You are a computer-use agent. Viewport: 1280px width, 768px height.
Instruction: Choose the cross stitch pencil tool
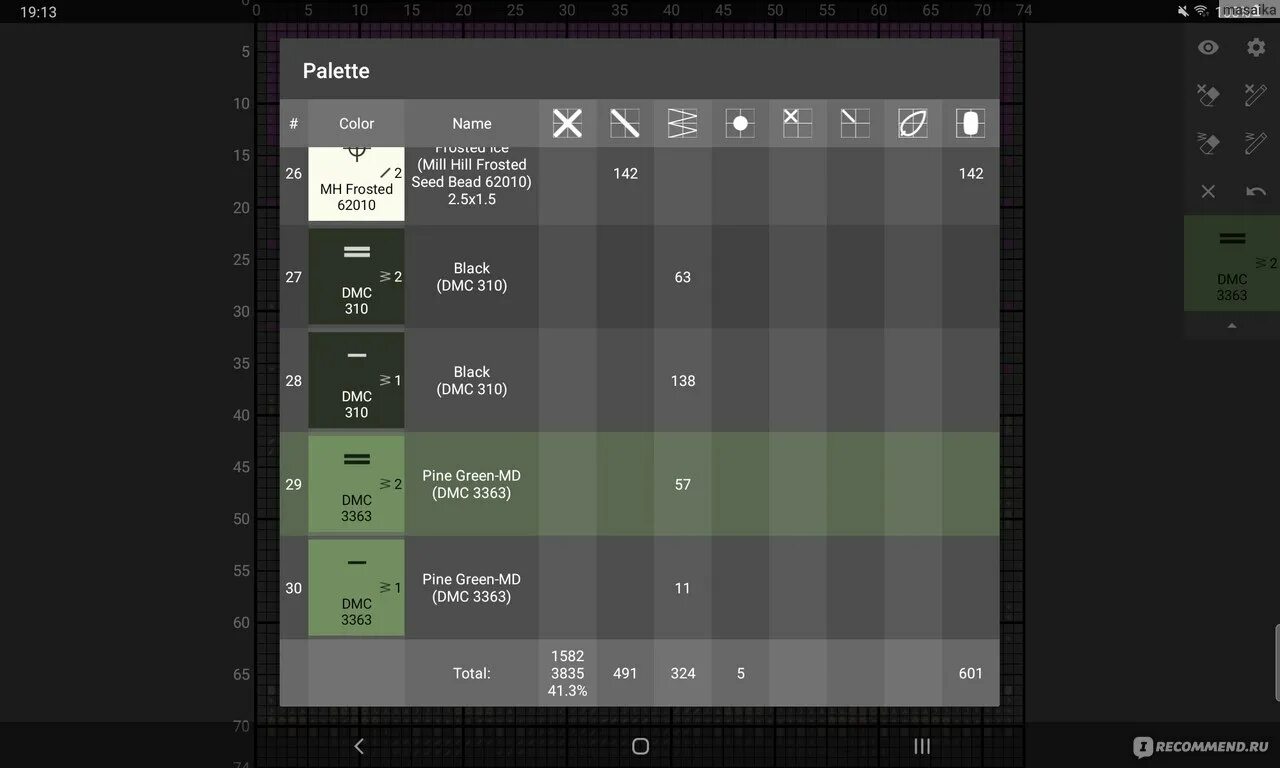tap(1256, 95)
